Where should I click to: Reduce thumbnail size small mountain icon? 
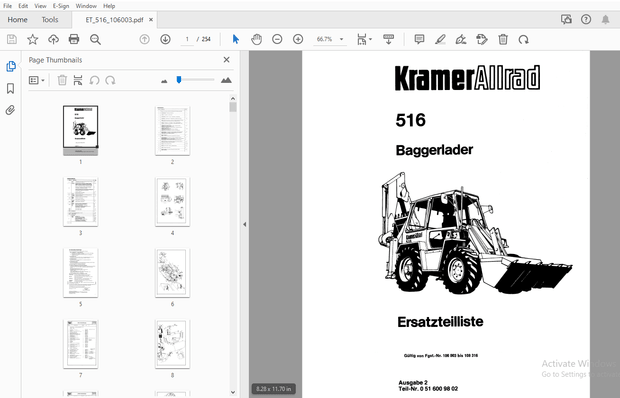(164, 81)
